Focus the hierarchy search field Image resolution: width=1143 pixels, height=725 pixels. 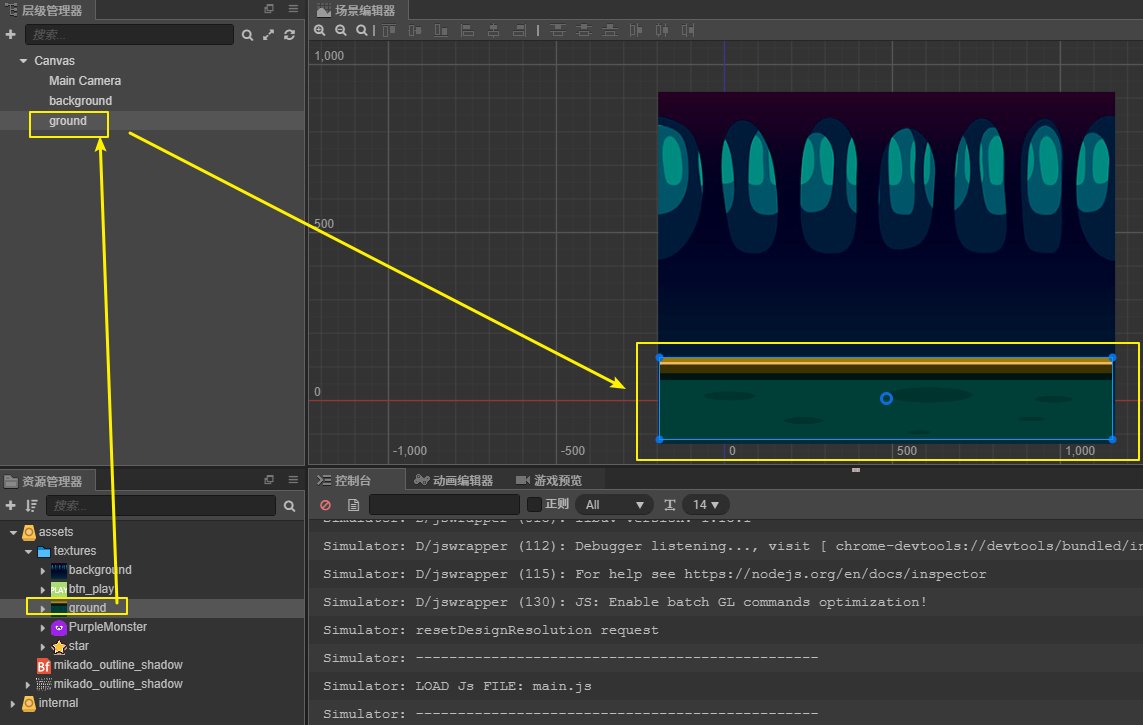click(130, 34)
